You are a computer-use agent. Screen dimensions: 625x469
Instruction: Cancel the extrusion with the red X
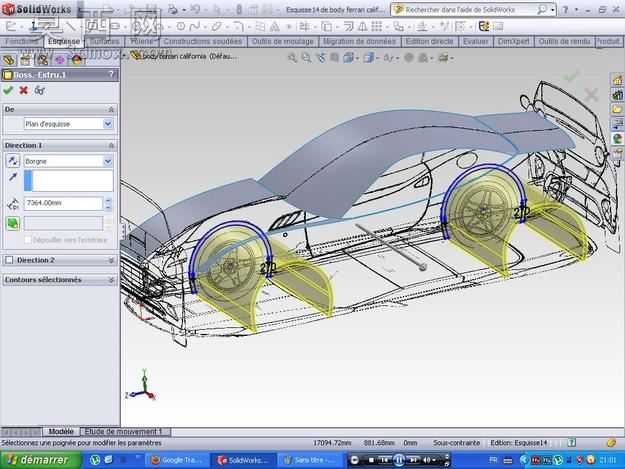coord(24,90)
